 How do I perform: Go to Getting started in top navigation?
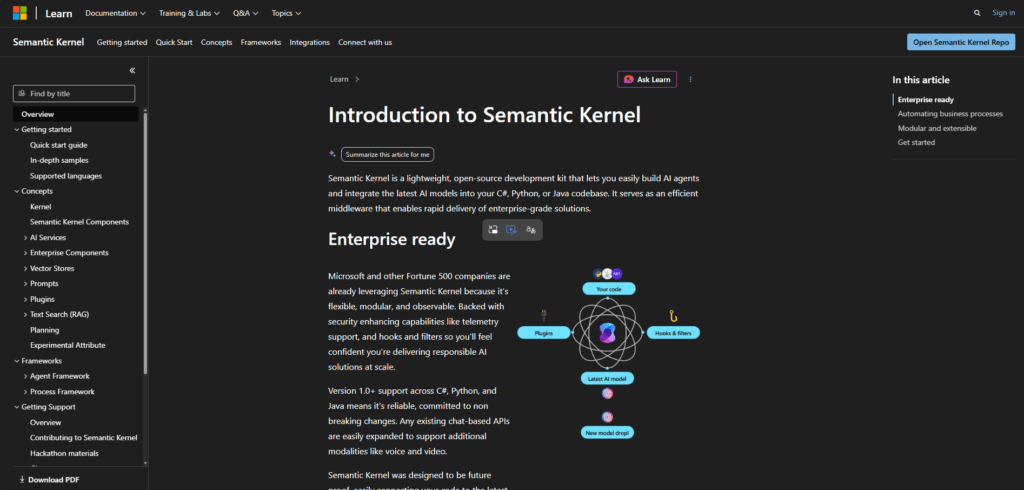point(122,42)
